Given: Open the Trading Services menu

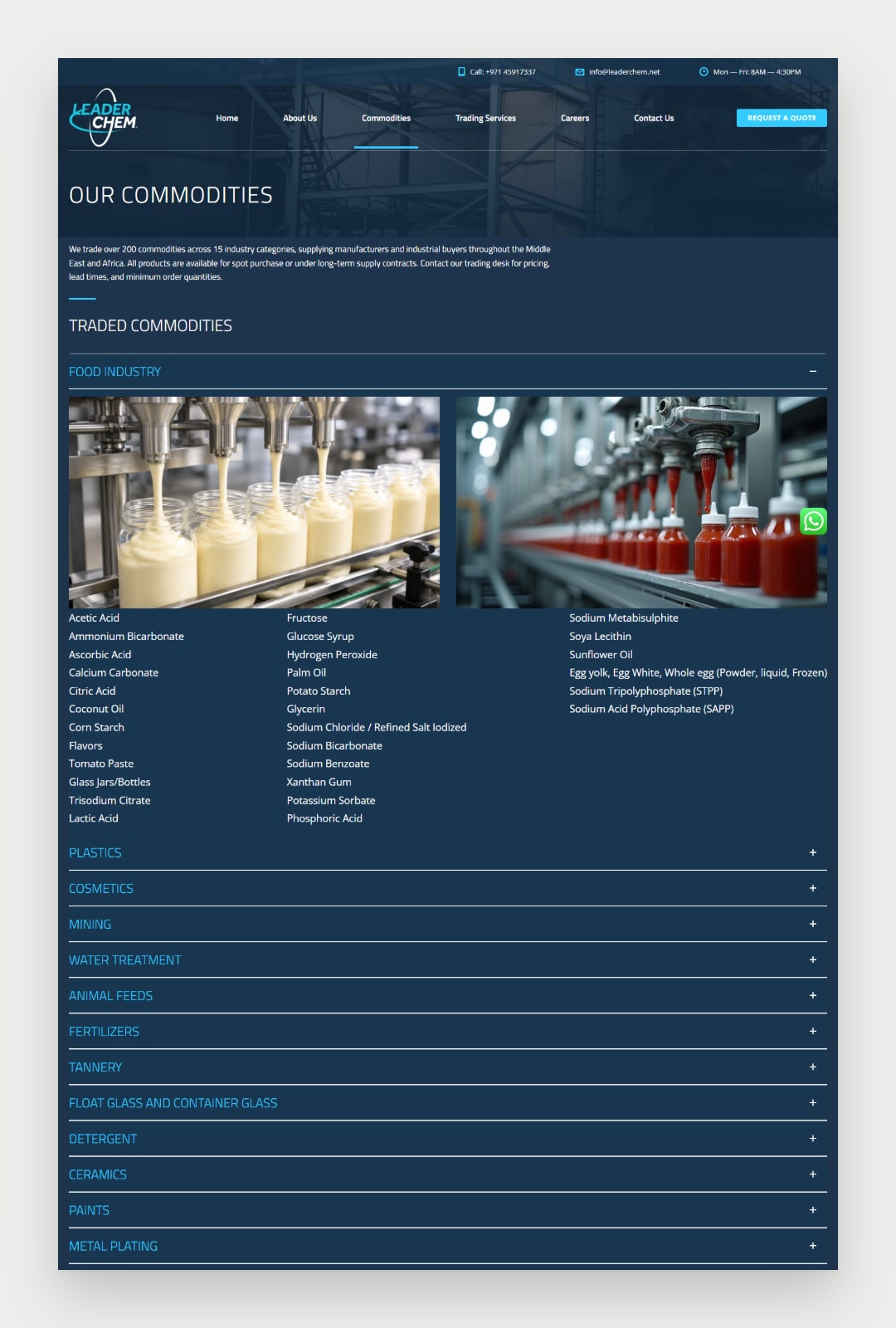Looking at the screenshot, I should pos(485,118).
